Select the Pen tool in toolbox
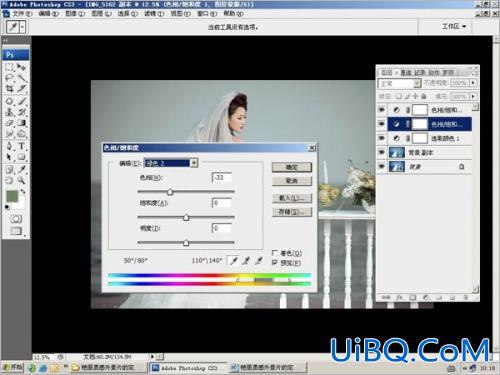 point(9,146)
